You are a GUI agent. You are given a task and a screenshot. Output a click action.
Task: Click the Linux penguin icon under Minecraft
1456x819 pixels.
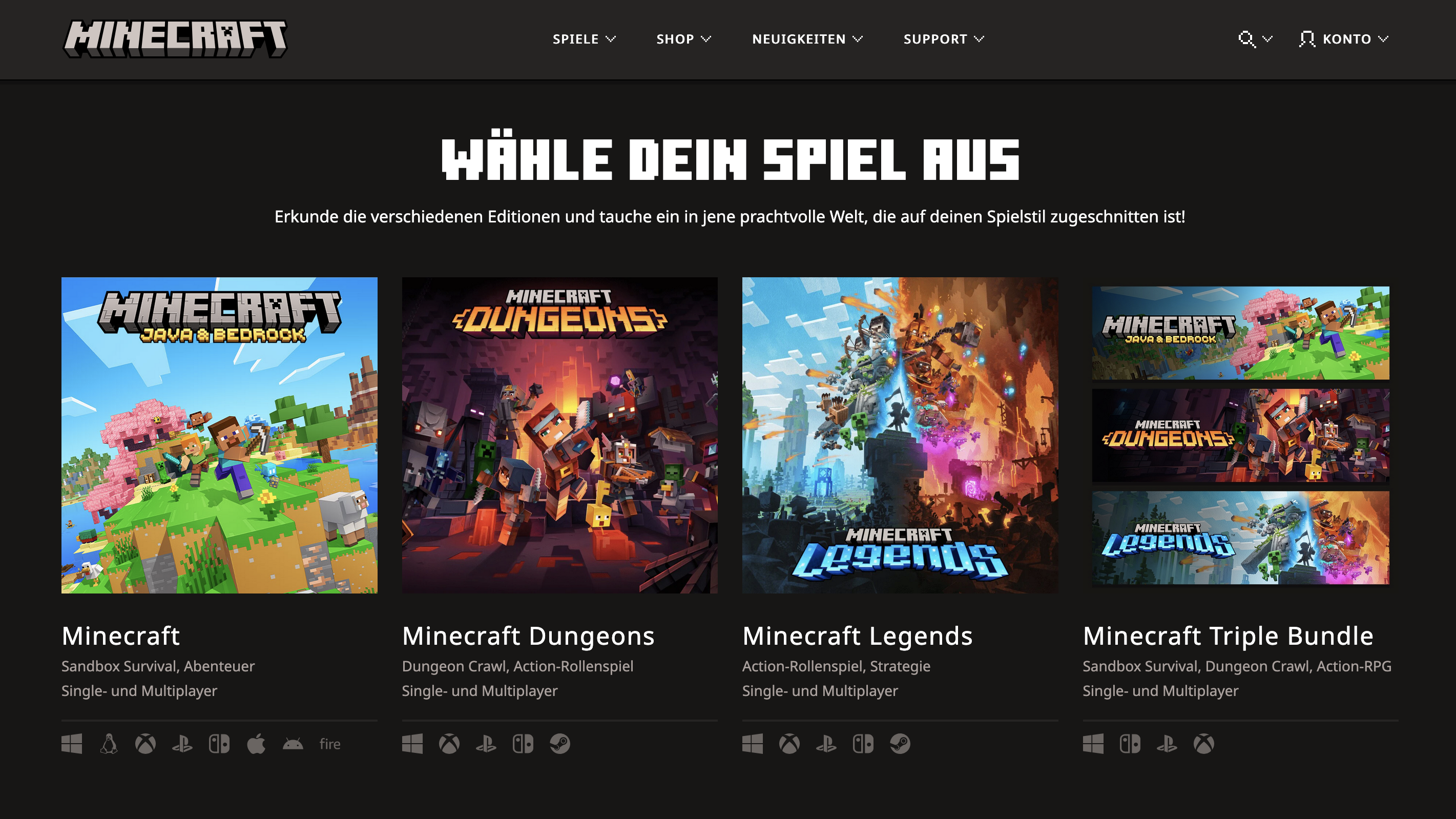click(x=109, y=744)
